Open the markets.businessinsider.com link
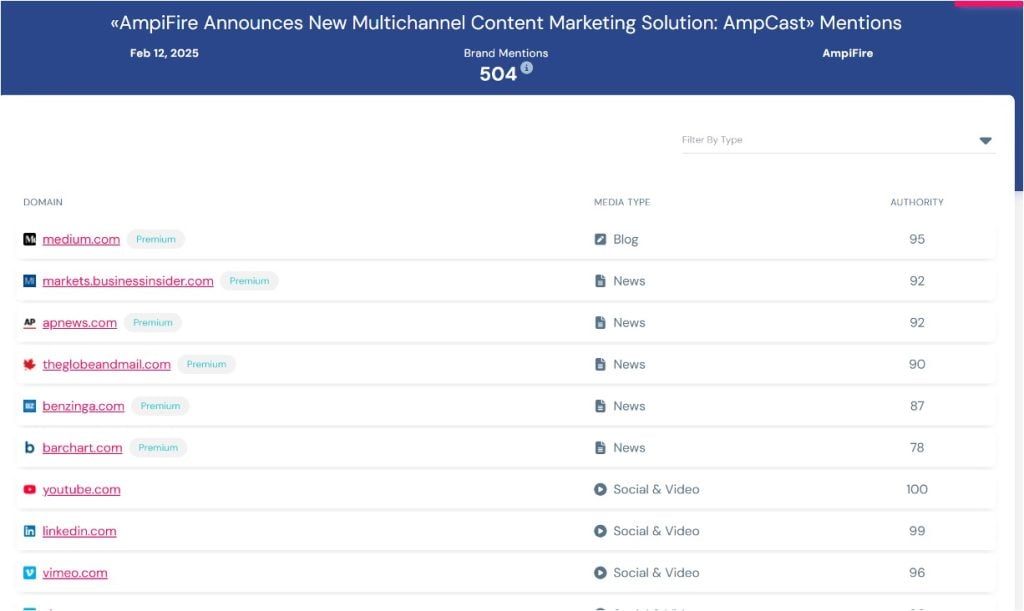 128,281
